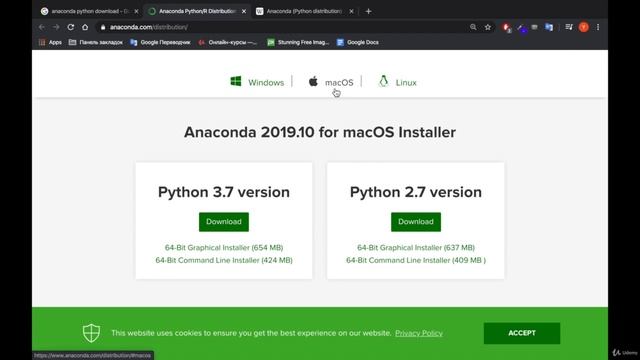Go back with the browser back arrow
Screen dimensions: 640x360
(42, 27)
